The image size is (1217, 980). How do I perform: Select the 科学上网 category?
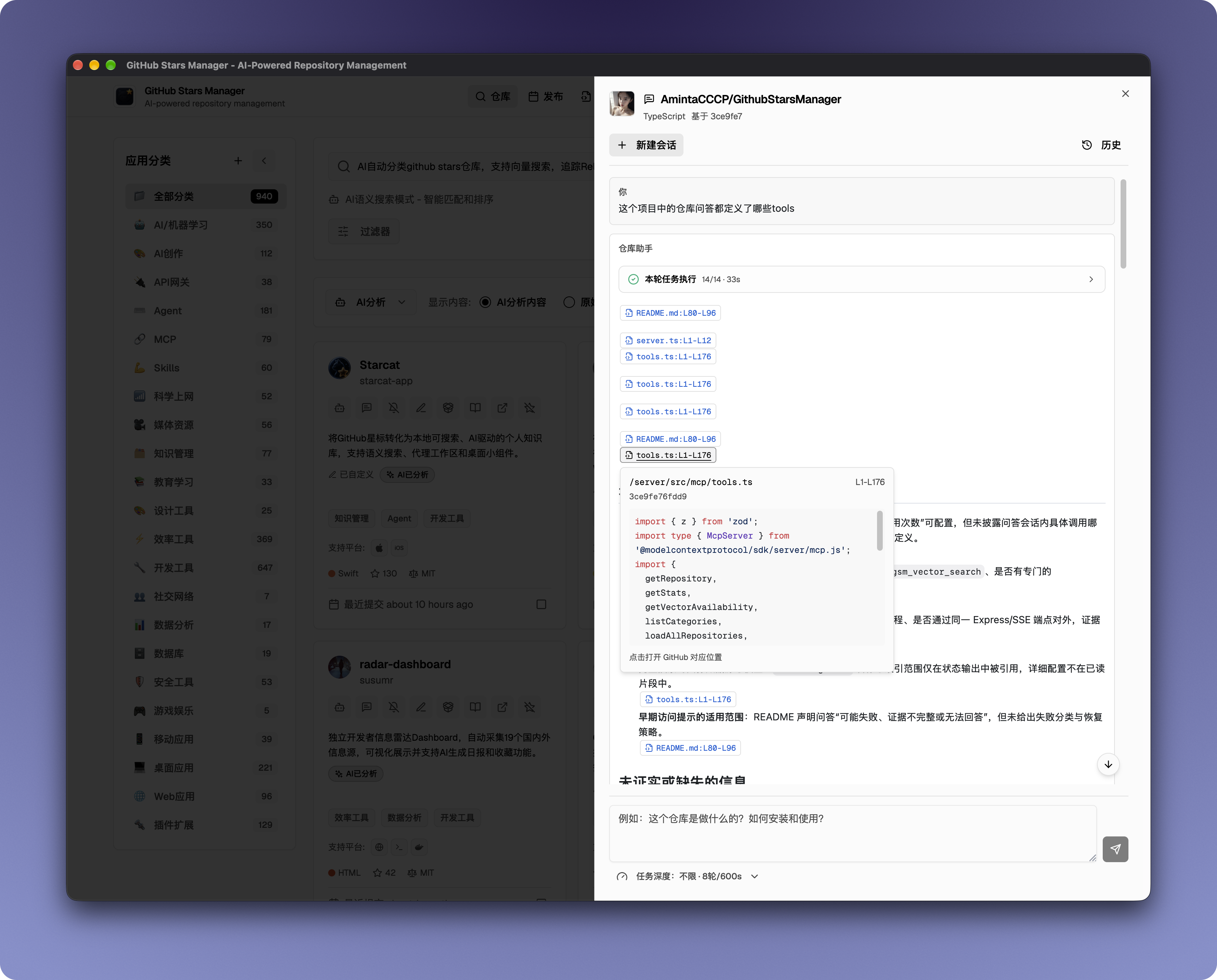click(205, 396)
